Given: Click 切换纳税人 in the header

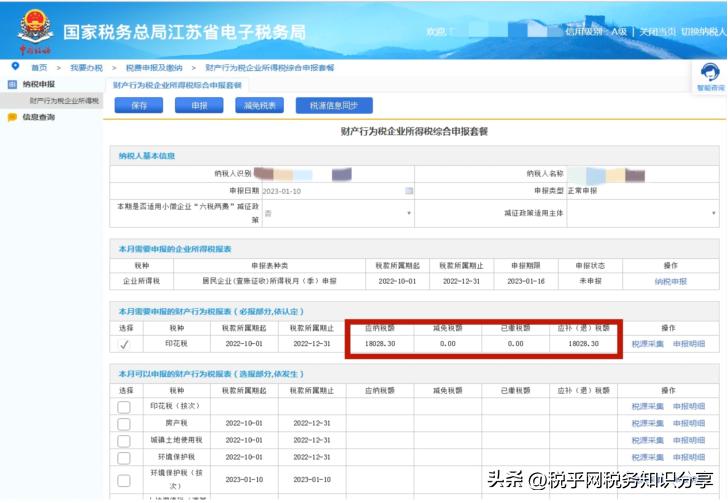Looking at the screenshot, I should [703, 32].
